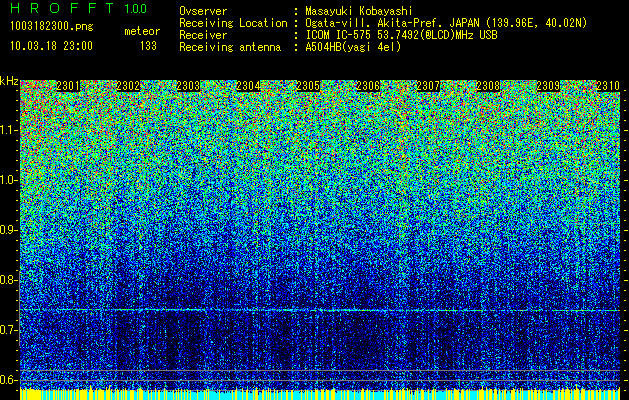Click the 2309 time marker
This screenshot has height=400, width=629.
pyautogui.click(x=548, y=86)
